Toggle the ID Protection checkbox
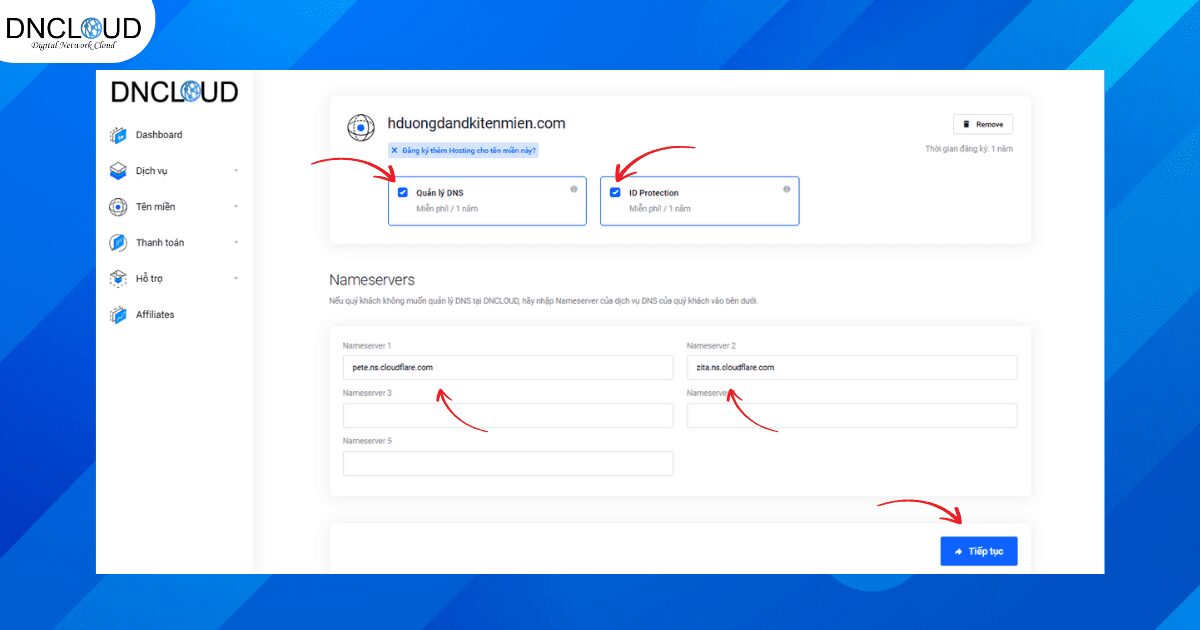The width and height of the screenshot is (1200, 630). click(616, 193)
